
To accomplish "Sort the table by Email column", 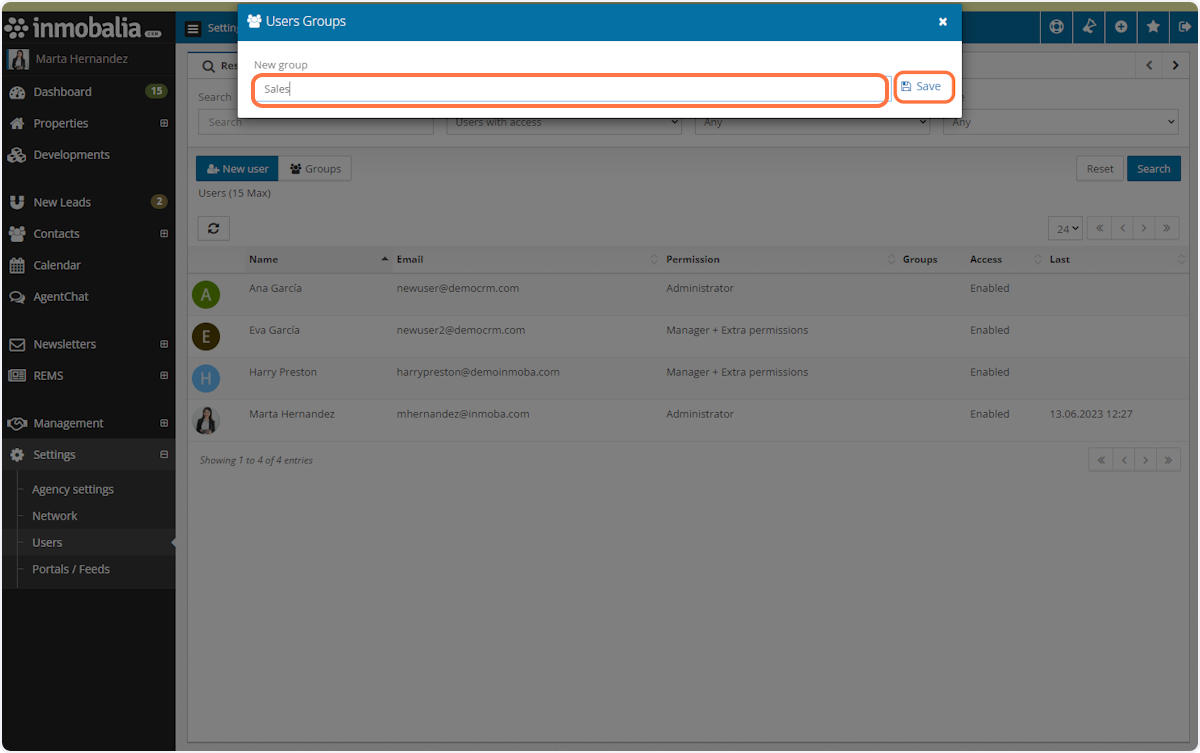I will (410, 259).
